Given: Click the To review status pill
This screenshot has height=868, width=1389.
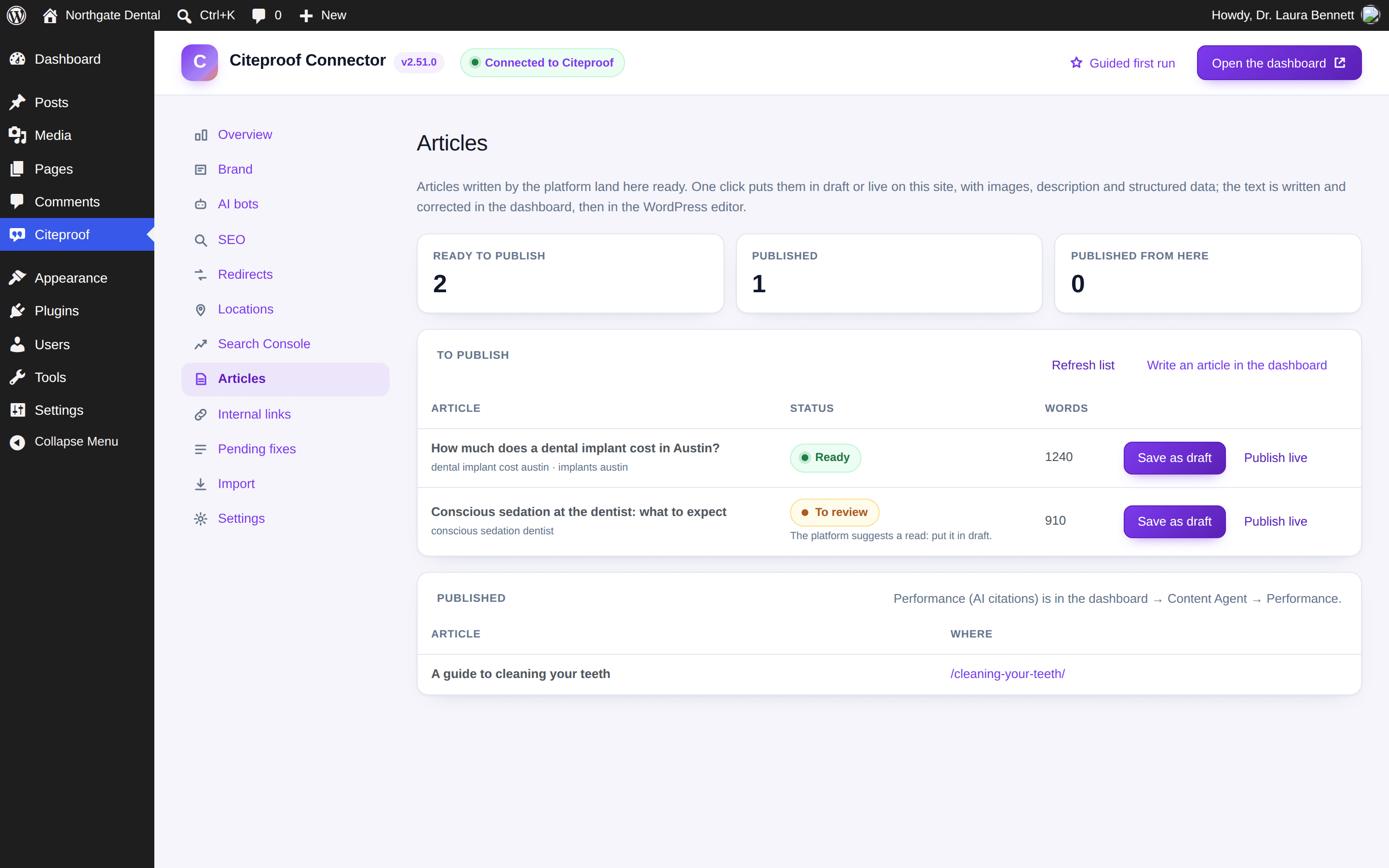Looking at the screenshot, I should (x=834, y=512).
